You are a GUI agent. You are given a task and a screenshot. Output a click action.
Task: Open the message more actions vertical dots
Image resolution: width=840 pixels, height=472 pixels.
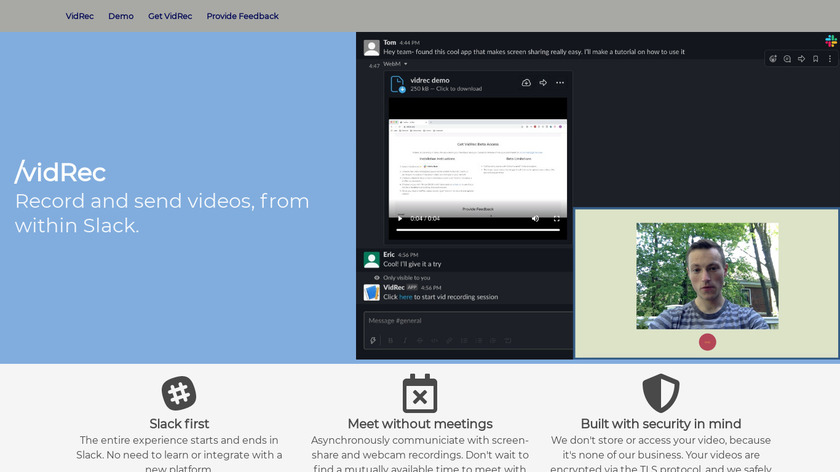coord(829,59)
